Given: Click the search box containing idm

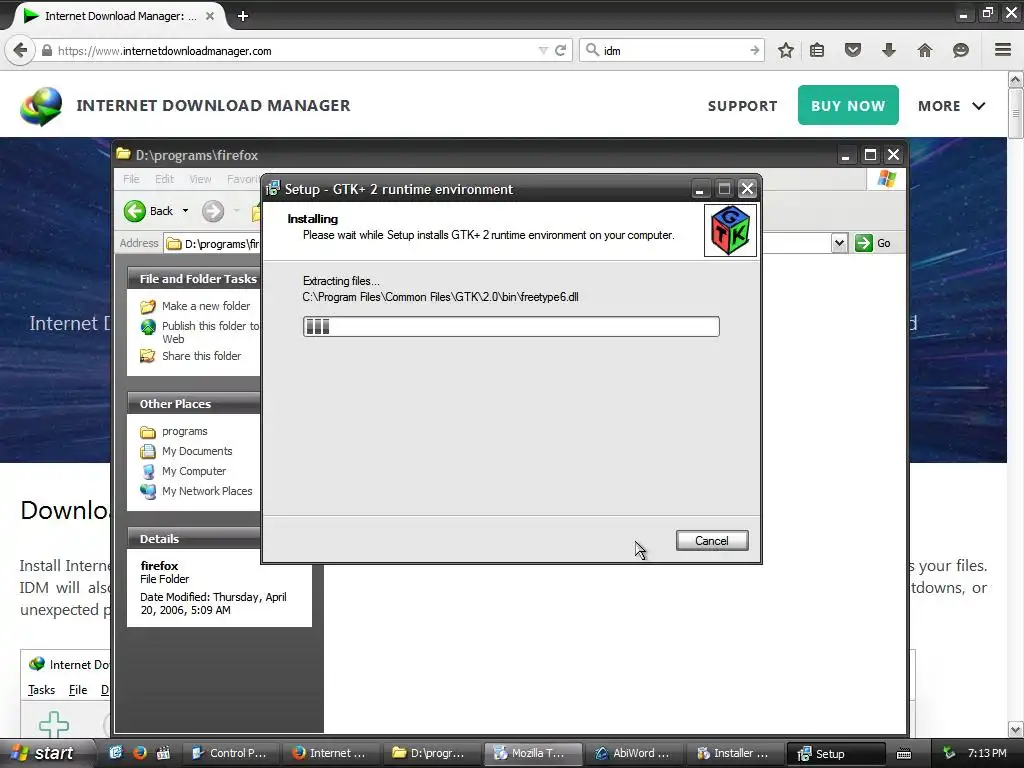Looking at the screenshot, I should (673, 50).
